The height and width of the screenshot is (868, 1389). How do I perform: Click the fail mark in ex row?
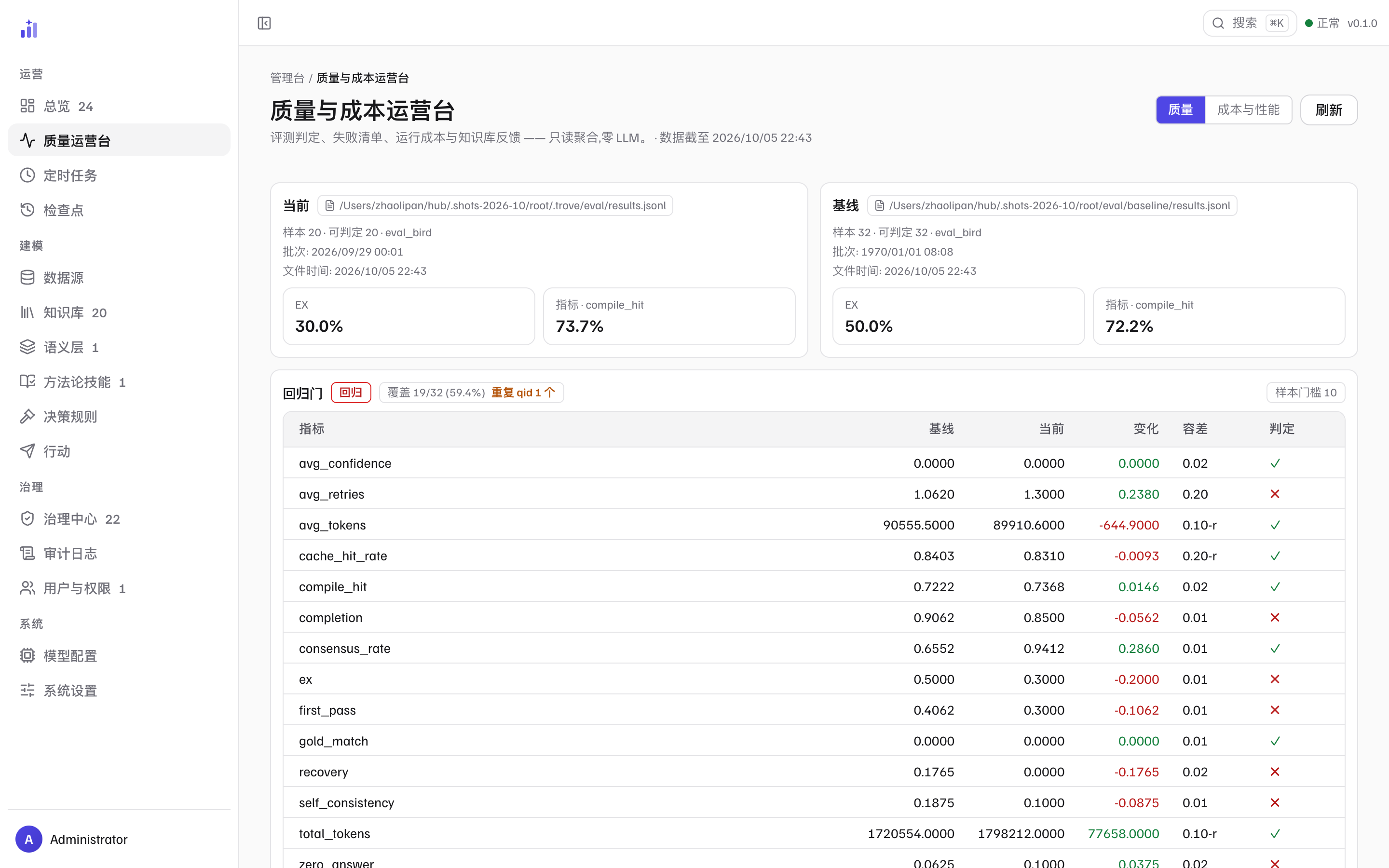point(1275,679)
